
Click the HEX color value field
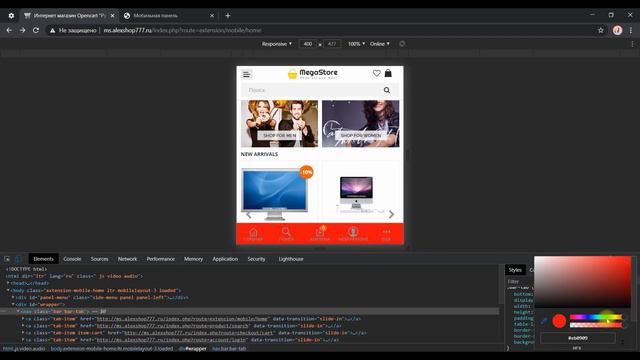pyautogui.click(x=578, y=338)
